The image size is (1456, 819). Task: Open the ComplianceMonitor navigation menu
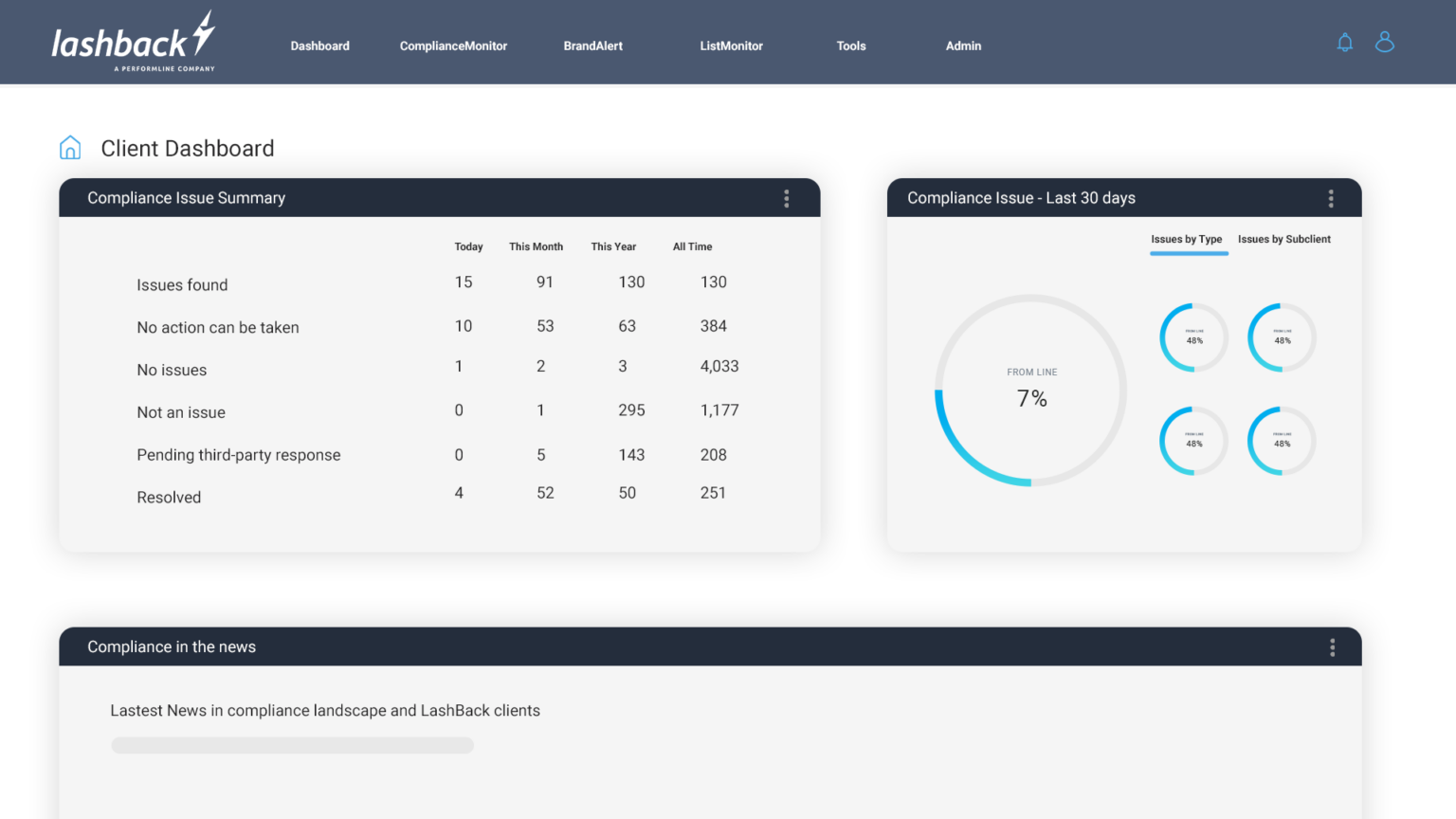(453, 45)
